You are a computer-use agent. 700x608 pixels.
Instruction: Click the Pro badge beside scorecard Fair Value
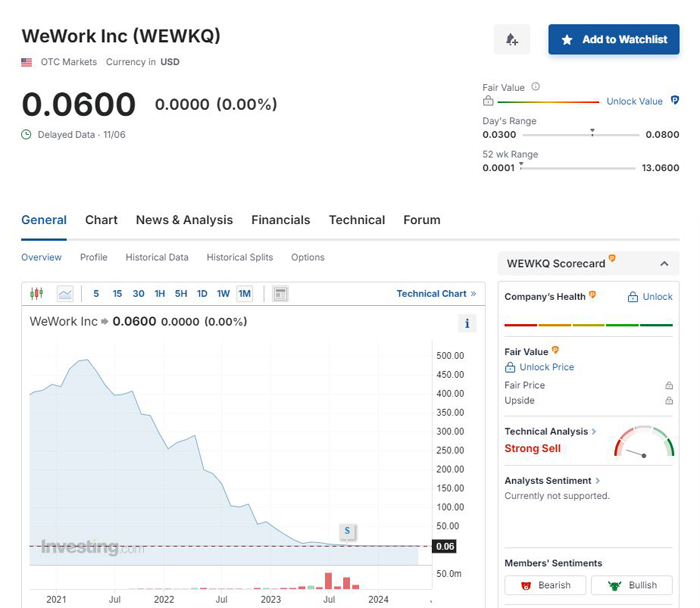(555, 350)
